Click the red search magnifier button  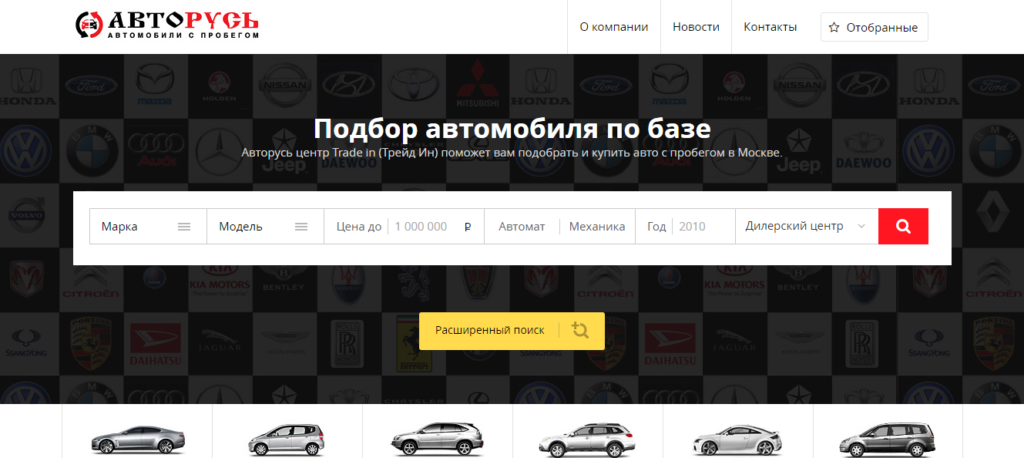click(903, 227)
